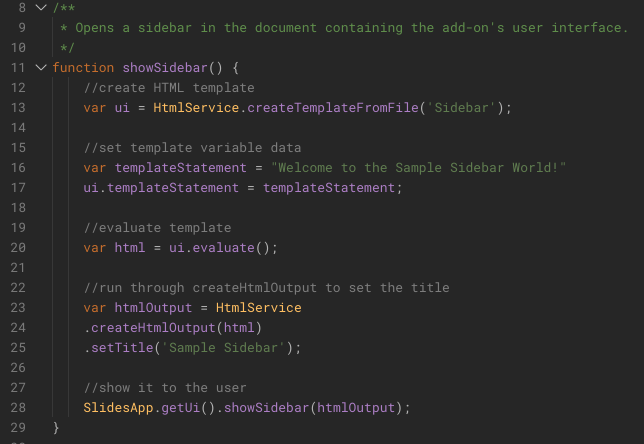Click the //show it to the user comment
The width and height of the screenshot is (644, 444).
[165, 387]
